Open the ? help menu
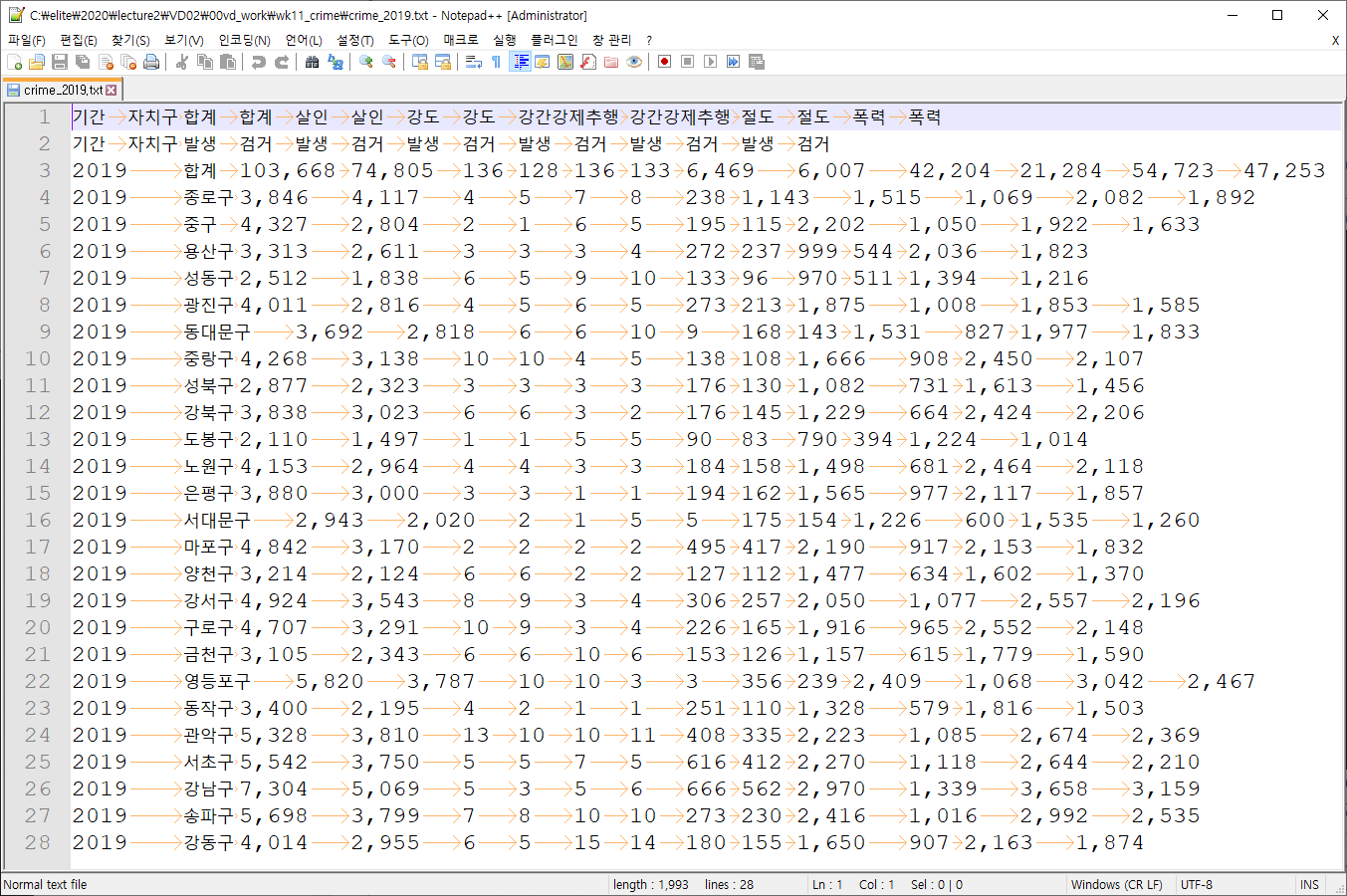The width and height of the screenshot is (1347, 896). click(x=649, y=40)
